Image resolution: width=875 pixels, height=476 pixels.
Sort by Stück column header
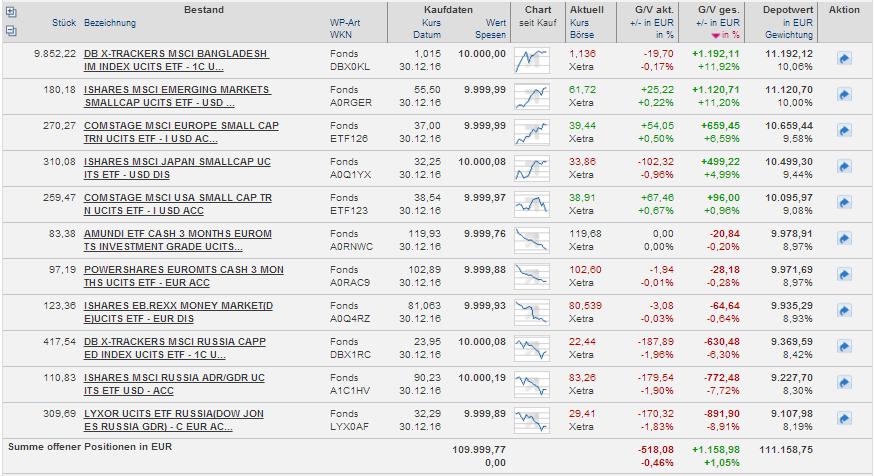click(x=64, y=23)
